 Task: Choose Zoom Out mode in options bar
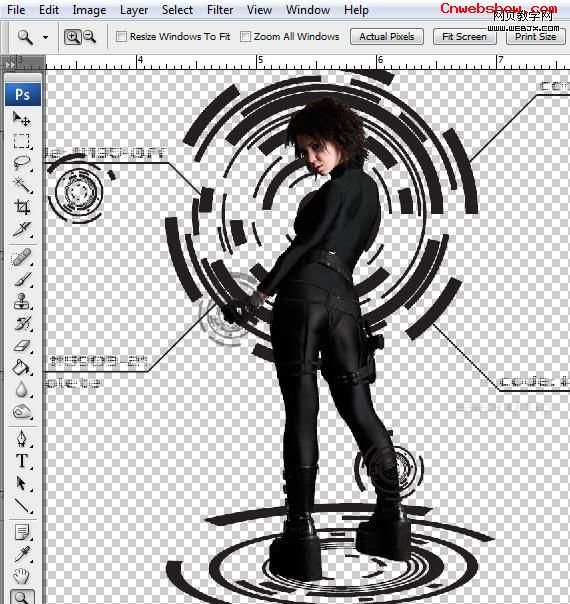tap(90, 37)
